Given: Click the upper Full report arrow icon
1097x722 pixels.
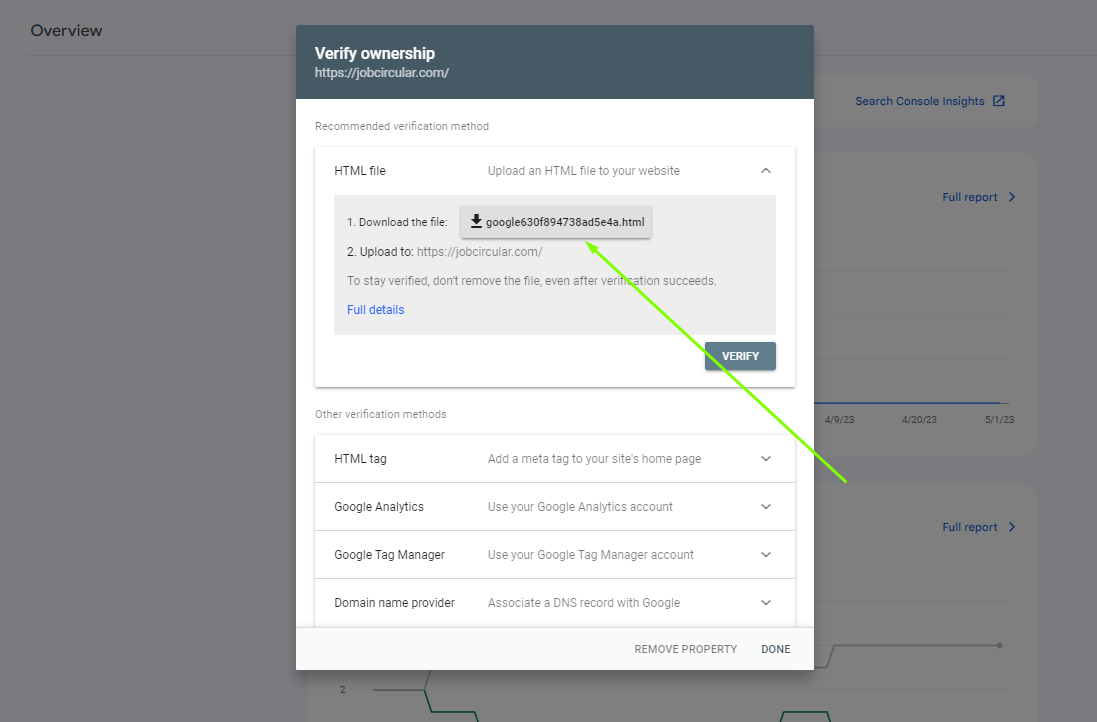Looking at the screenshot, I should point(1012,197).
